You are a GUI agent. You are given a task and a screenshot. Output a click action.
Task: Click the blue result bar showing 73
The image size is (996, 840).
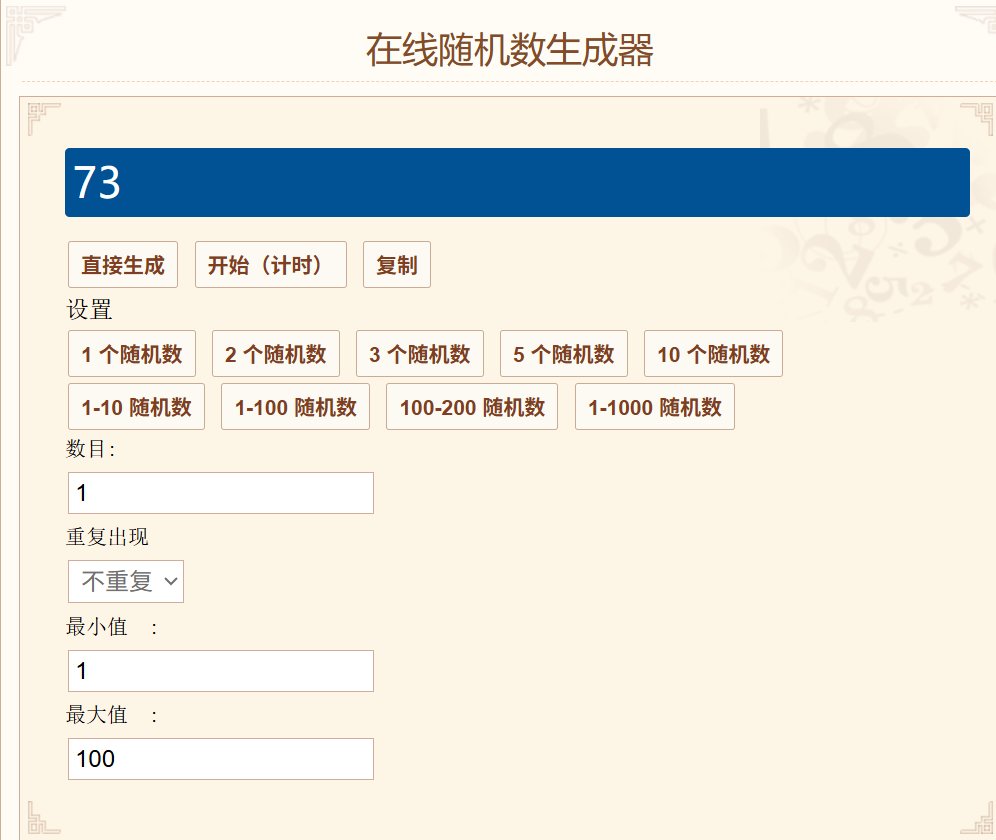pos(517,183)
